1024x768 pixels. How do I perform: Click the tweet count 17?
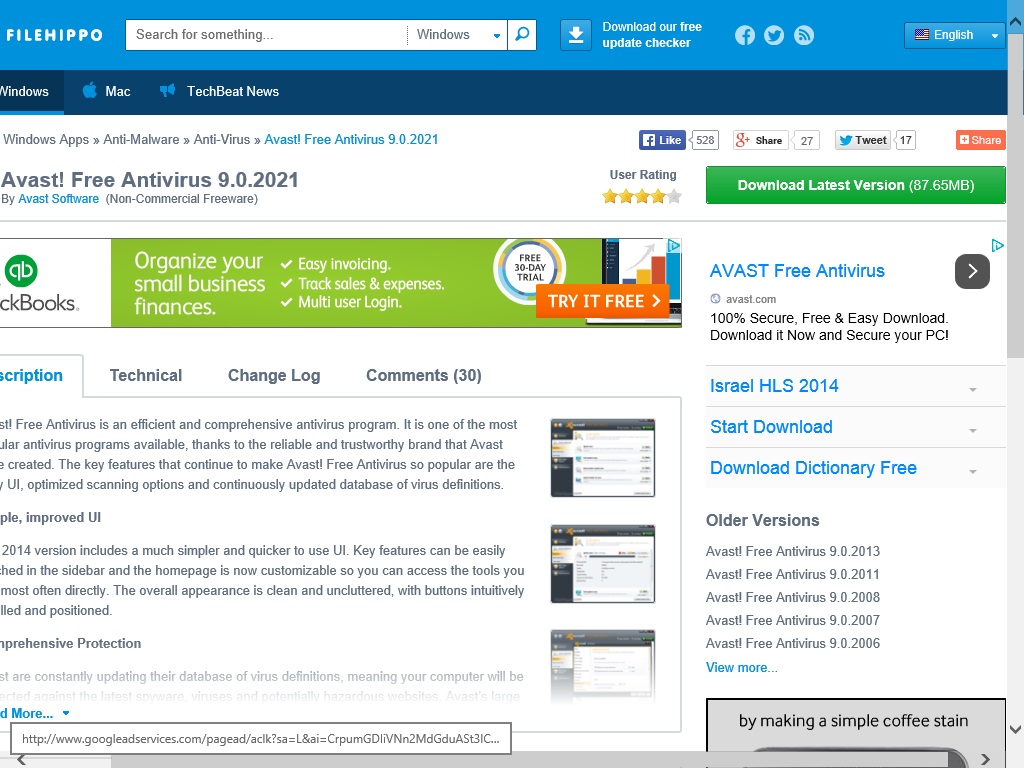905,140
